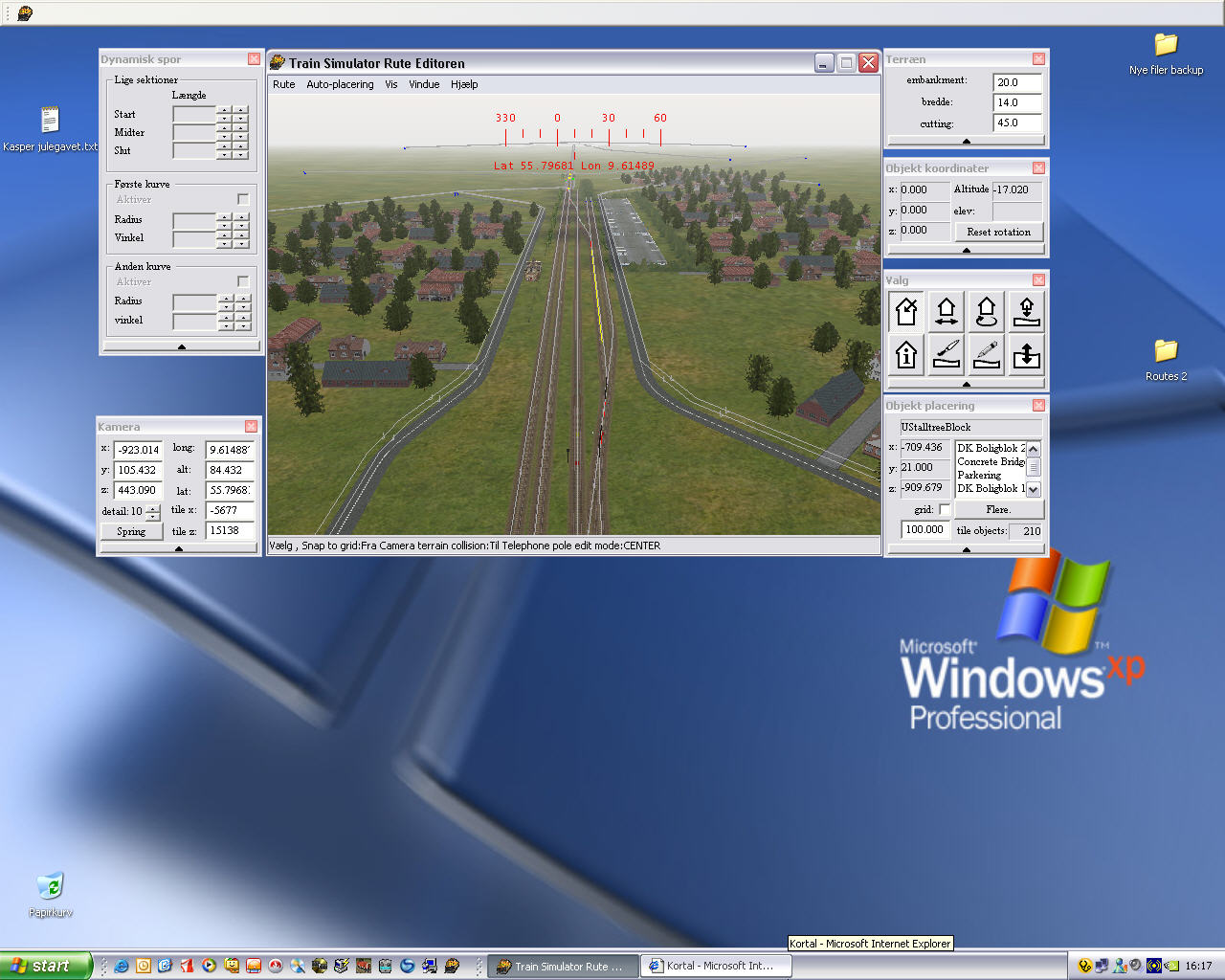This screenshot has width=1225, height=980.
Task: Switch to Train Simulator Rute taskbar button
Action: [x=563, y=966]
